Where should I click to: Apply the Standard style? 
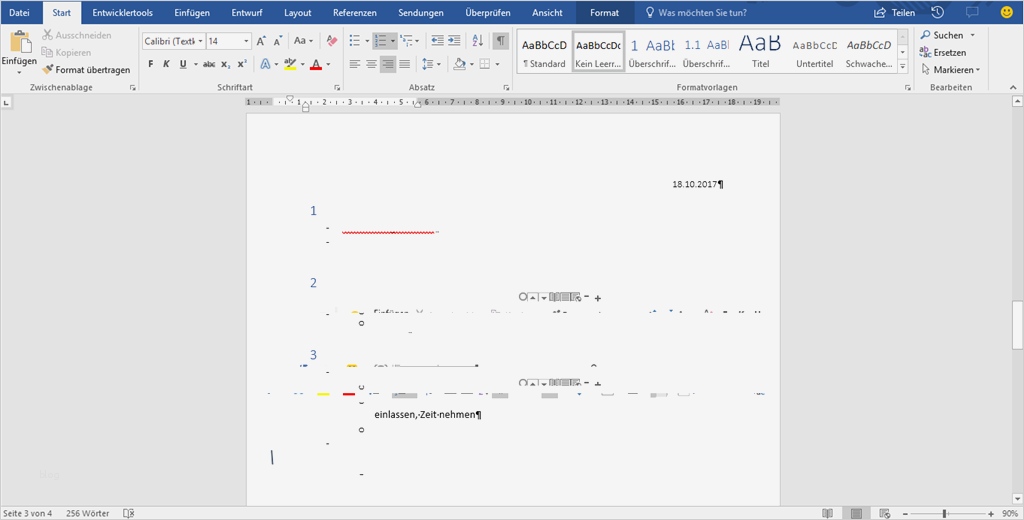click(x=544, y=52)
